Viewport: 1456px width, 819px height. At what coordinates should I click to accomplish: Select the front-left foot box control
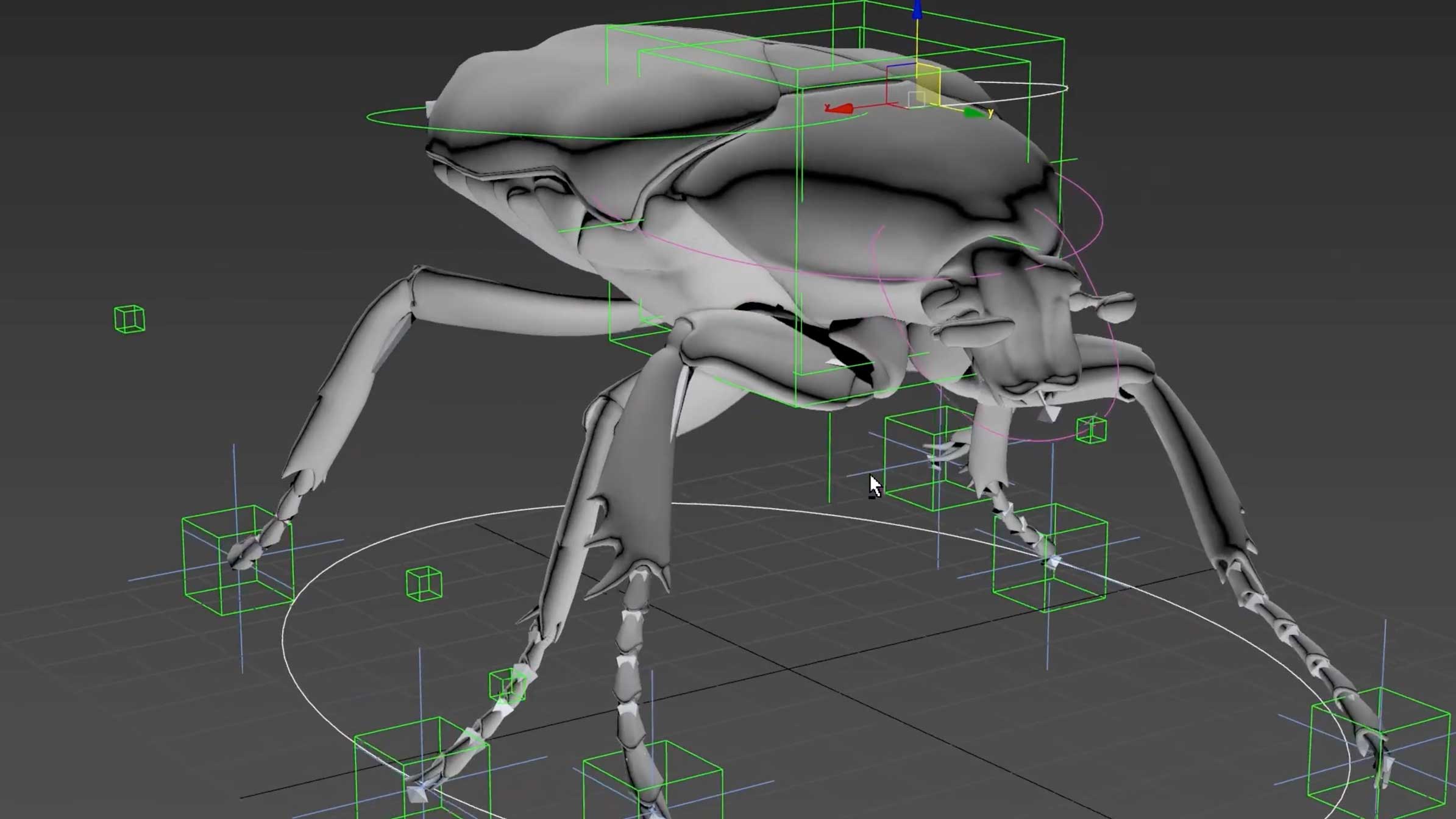[422, 769]
